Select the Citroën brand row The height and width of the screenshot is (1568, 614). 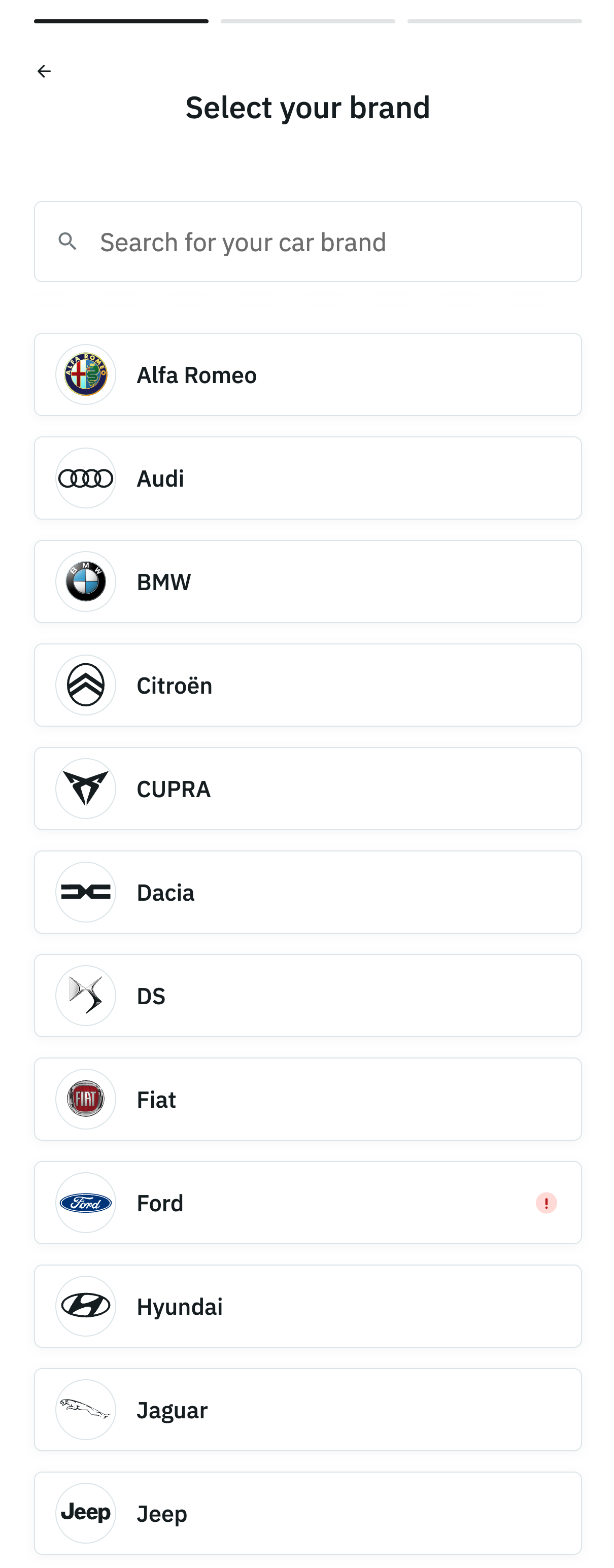point(308,686)
